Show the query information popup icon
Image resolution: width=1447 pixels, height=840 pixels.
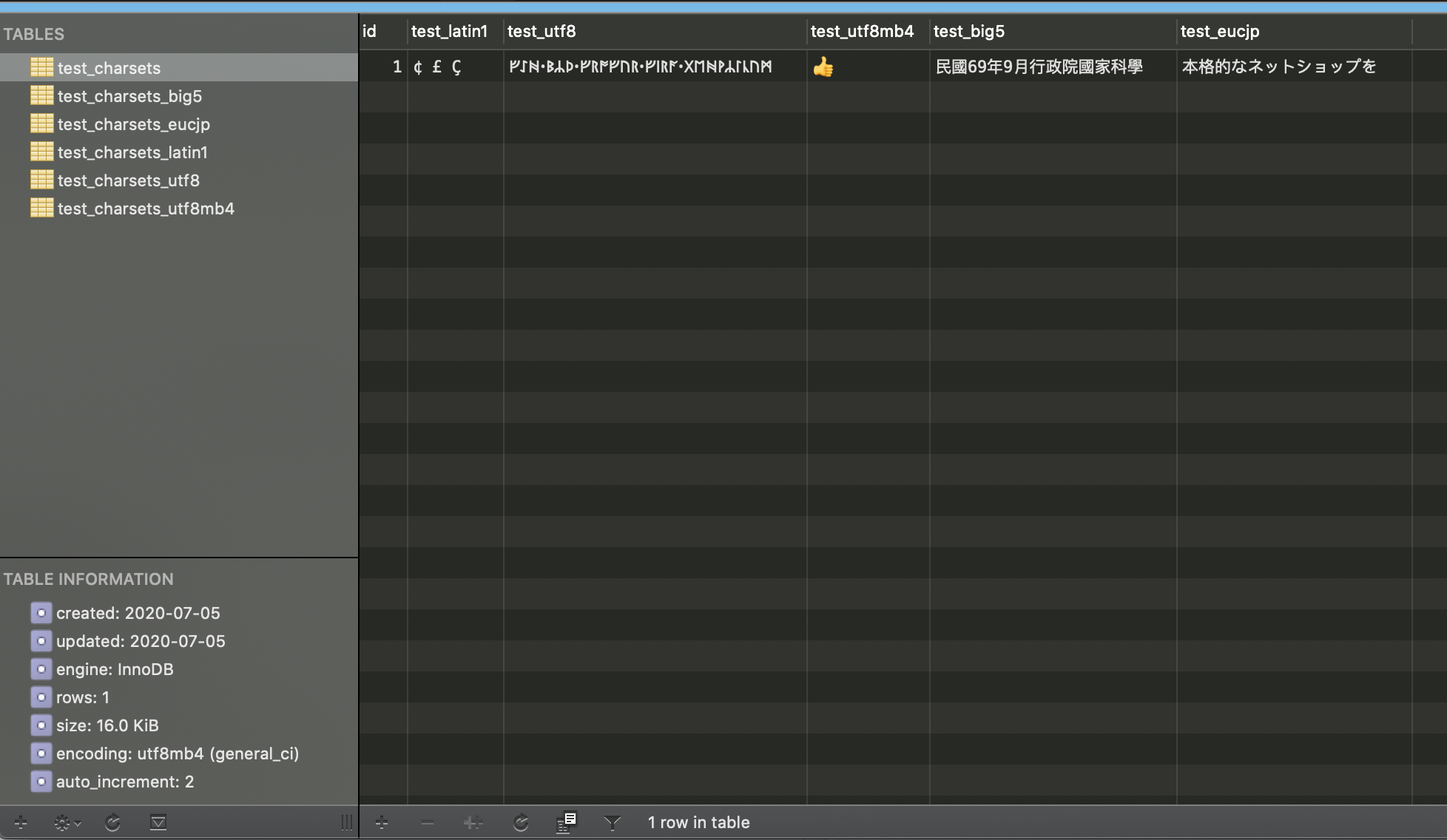click(x=567, y=822)
